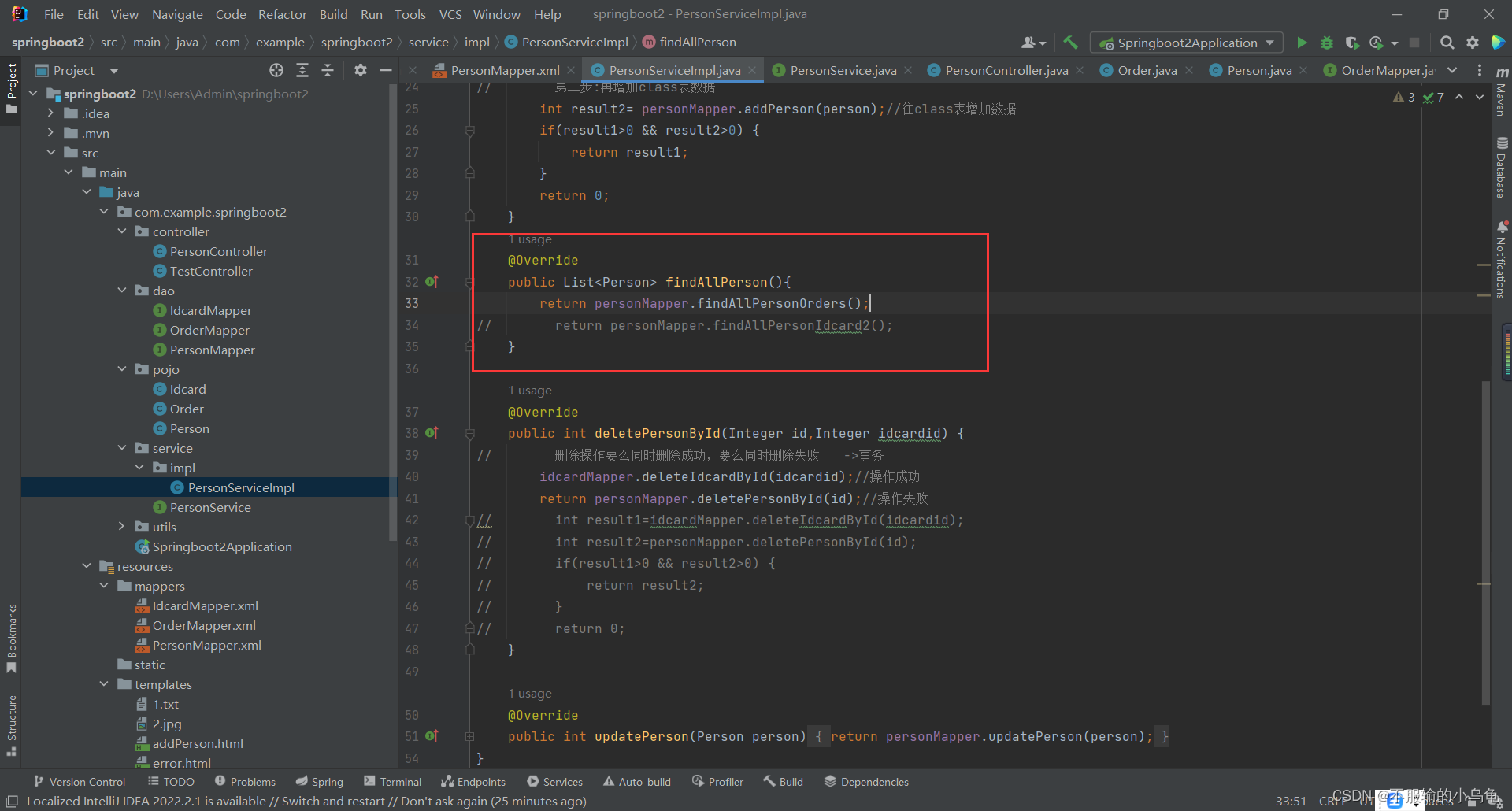The height and width of the screenshot is (811, 1512).
Task: Run with coverage using the shield icon
Action: [1352, 43]
